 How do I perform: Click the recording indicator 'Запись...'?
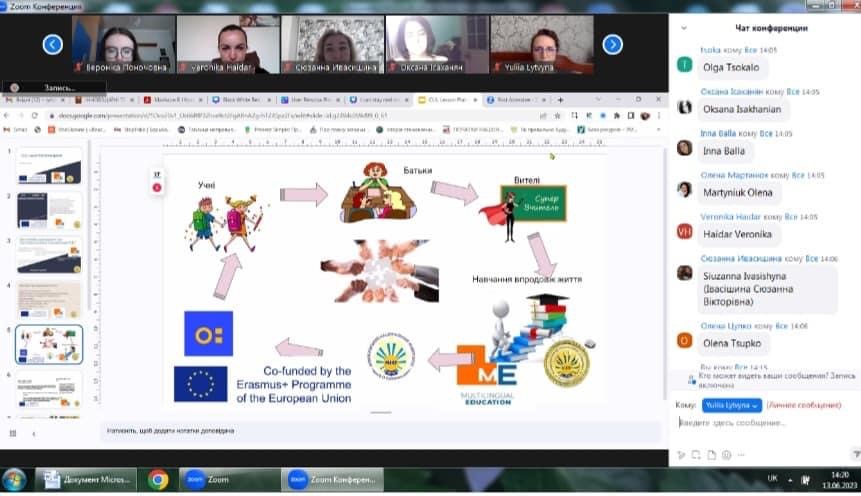click(54, 87)
